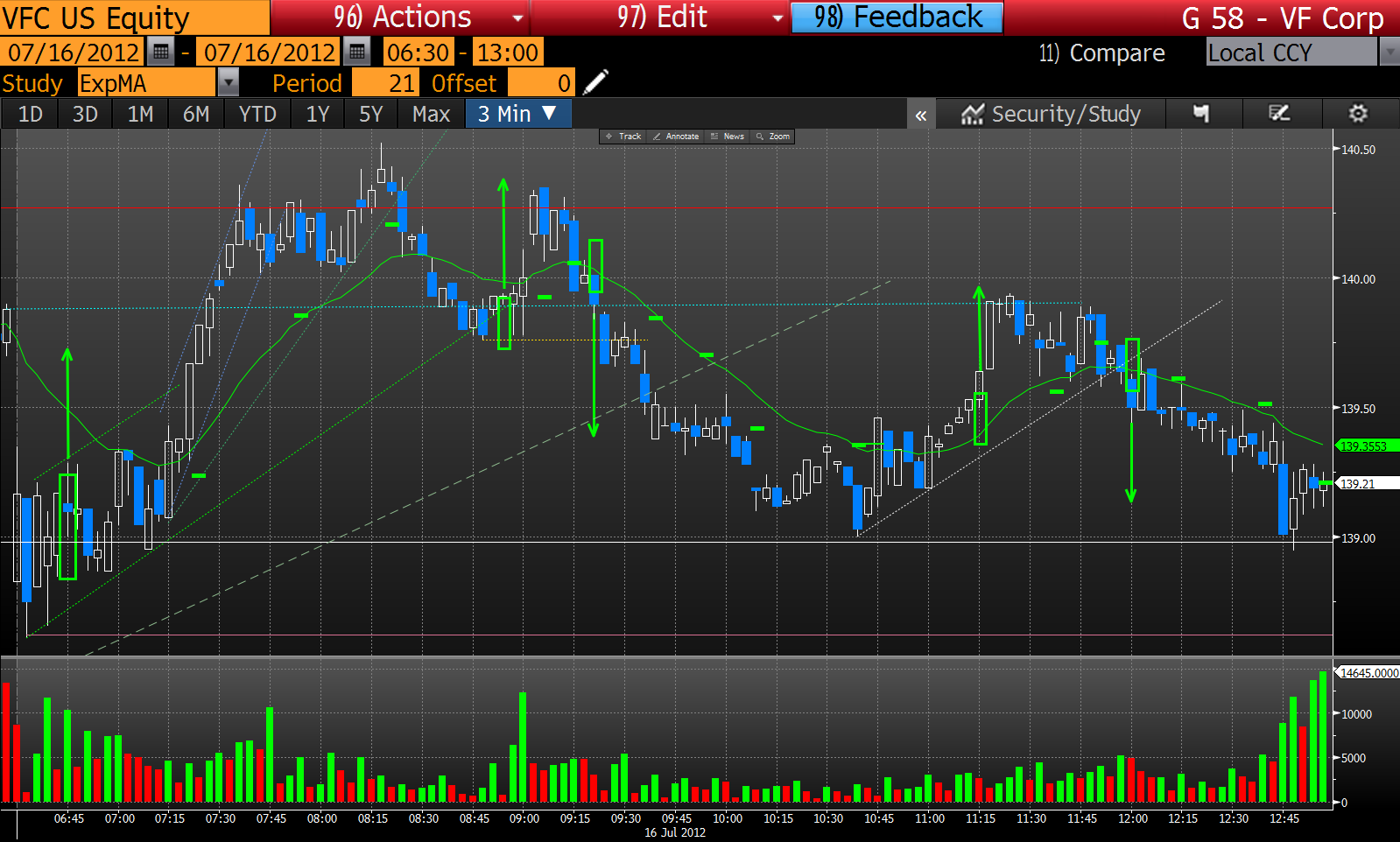The height and width of the screenshot is (842, 1400).
Task: Click the Local CCY field
Action: (1291, 53)
